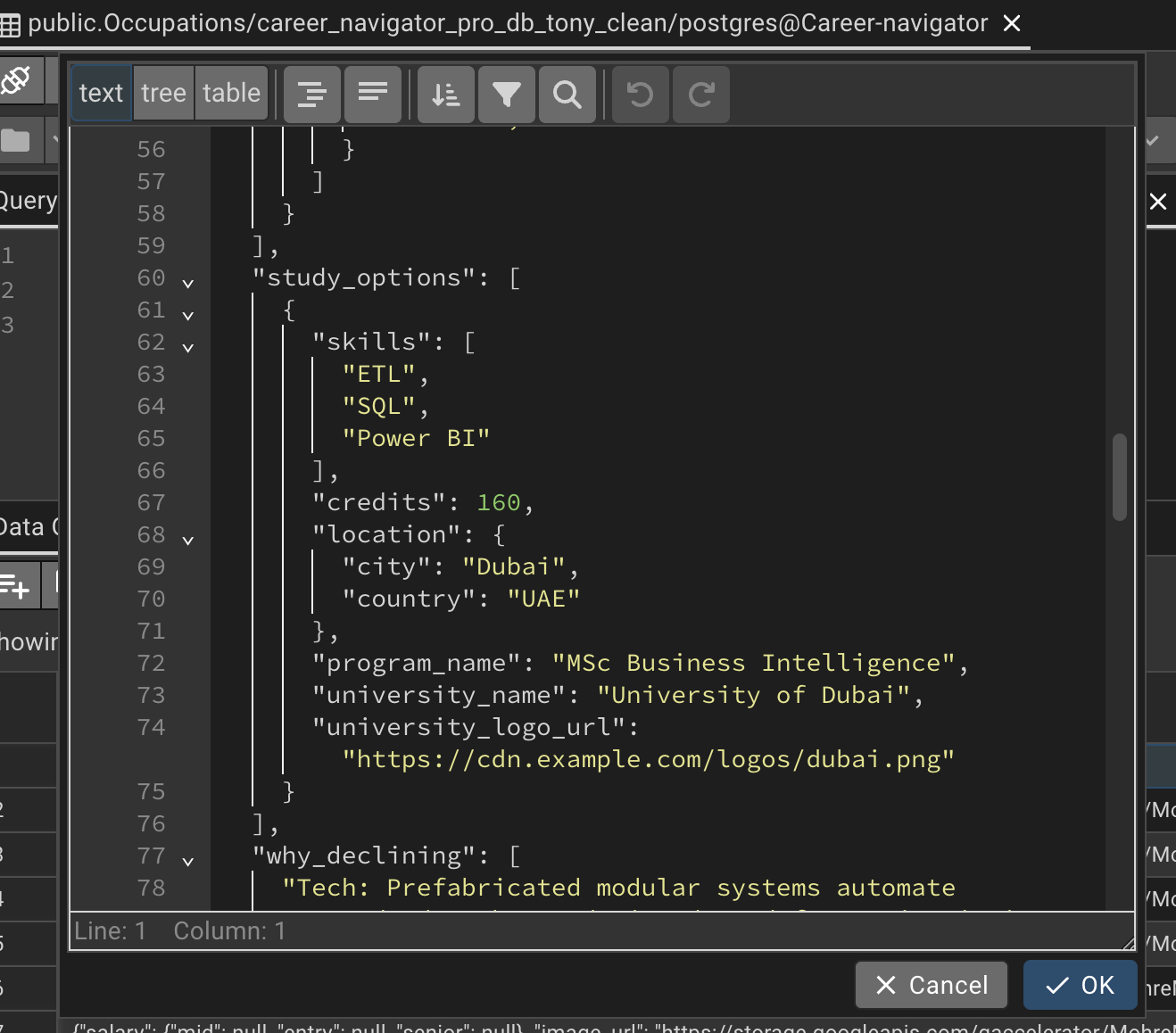Click the "SQL" string value
Viewport: 1176px width, 1033px height.
tap(379, 406)
